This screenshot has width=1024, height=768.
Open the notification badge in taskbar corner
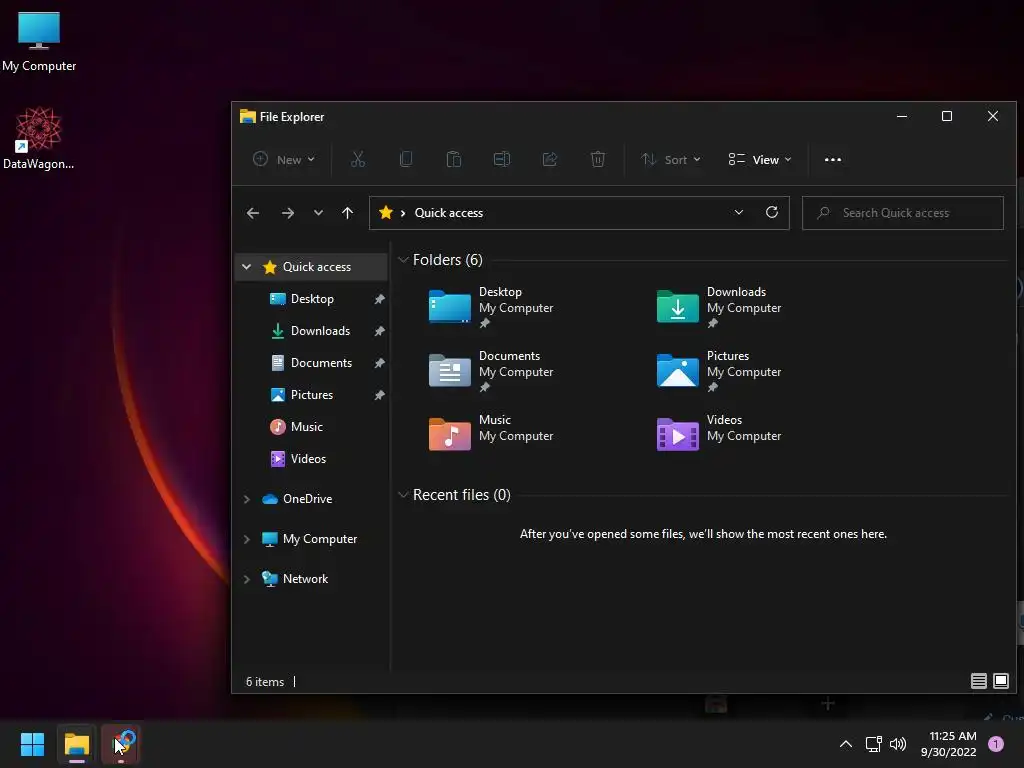click(995, 744)
